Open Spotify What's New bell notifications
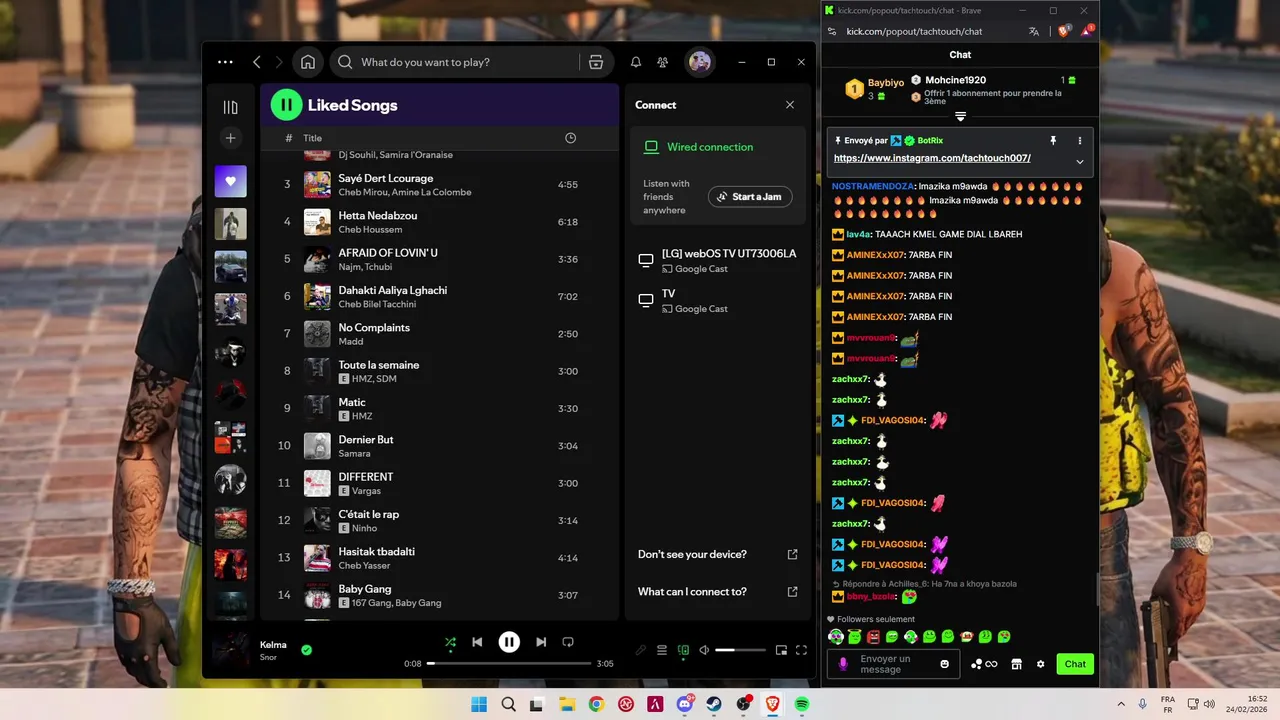The height and width of the screenshot is (720, 1280). [x=636, y=62]
